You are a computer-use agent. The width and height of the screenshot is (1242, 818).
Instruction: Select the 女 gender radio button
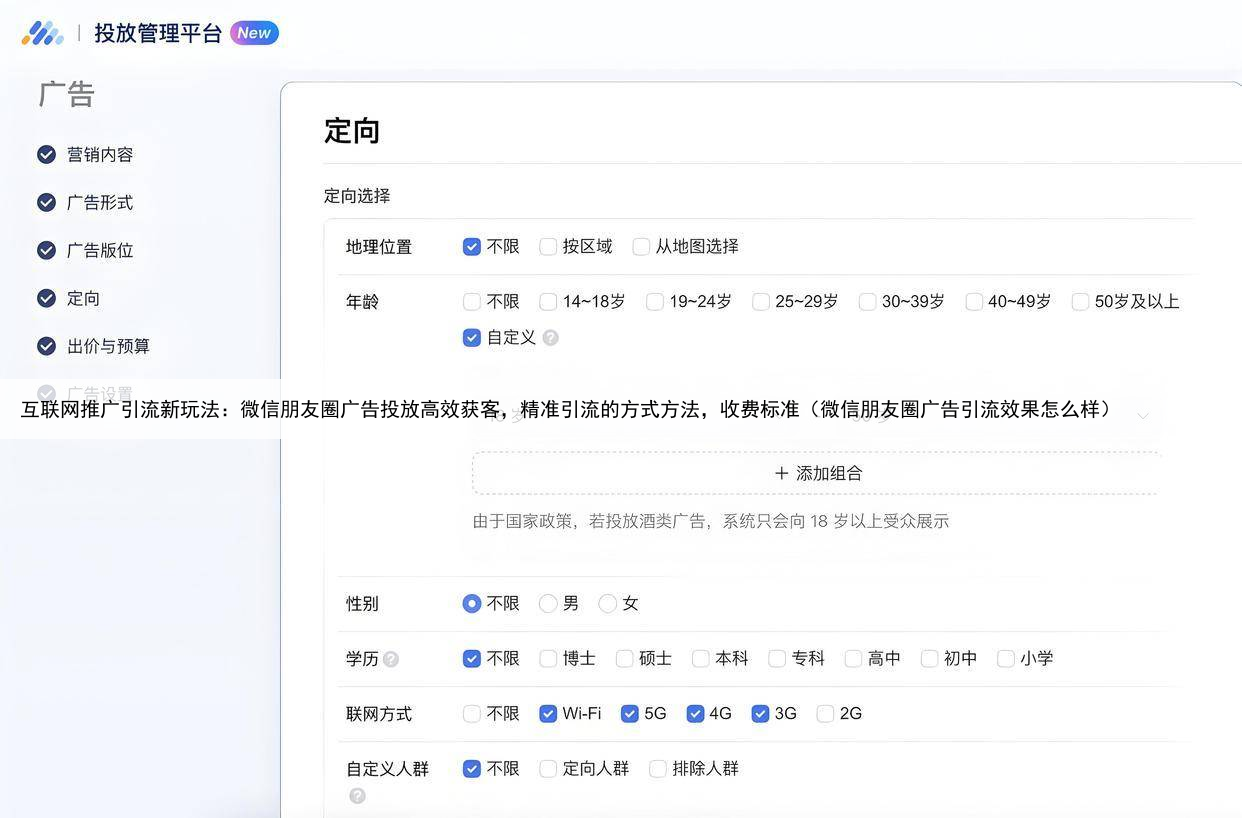[x=607, y=604]
